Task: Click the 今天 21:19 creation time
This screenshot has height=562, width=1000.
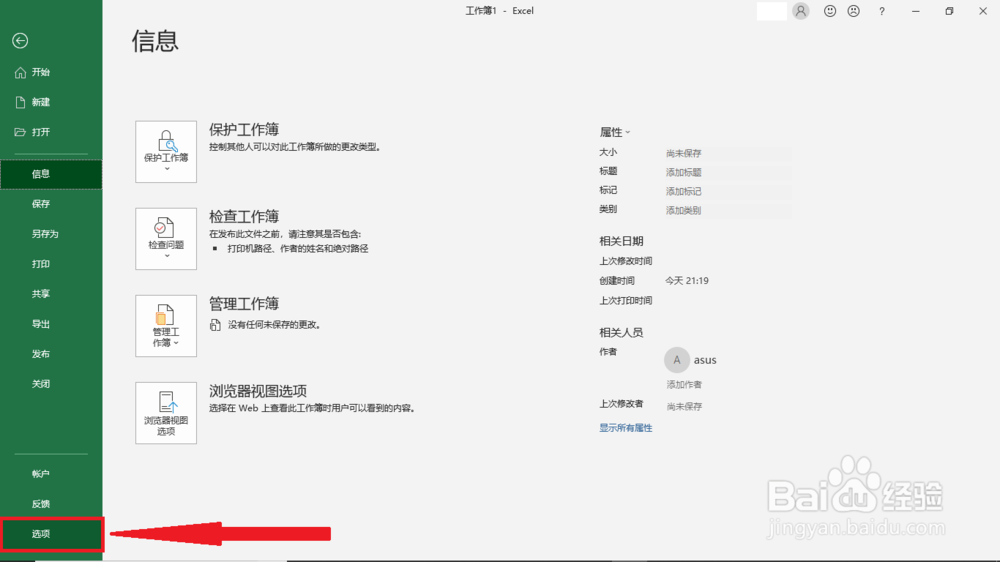Action: pyautogui.click(x=687, y=281)
